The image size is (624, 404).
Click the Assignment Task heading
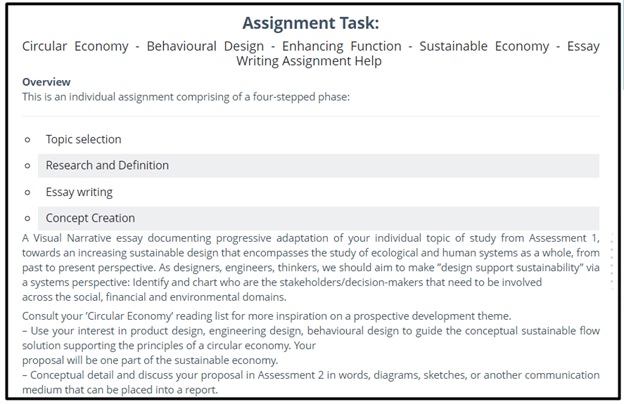(311, 22)
